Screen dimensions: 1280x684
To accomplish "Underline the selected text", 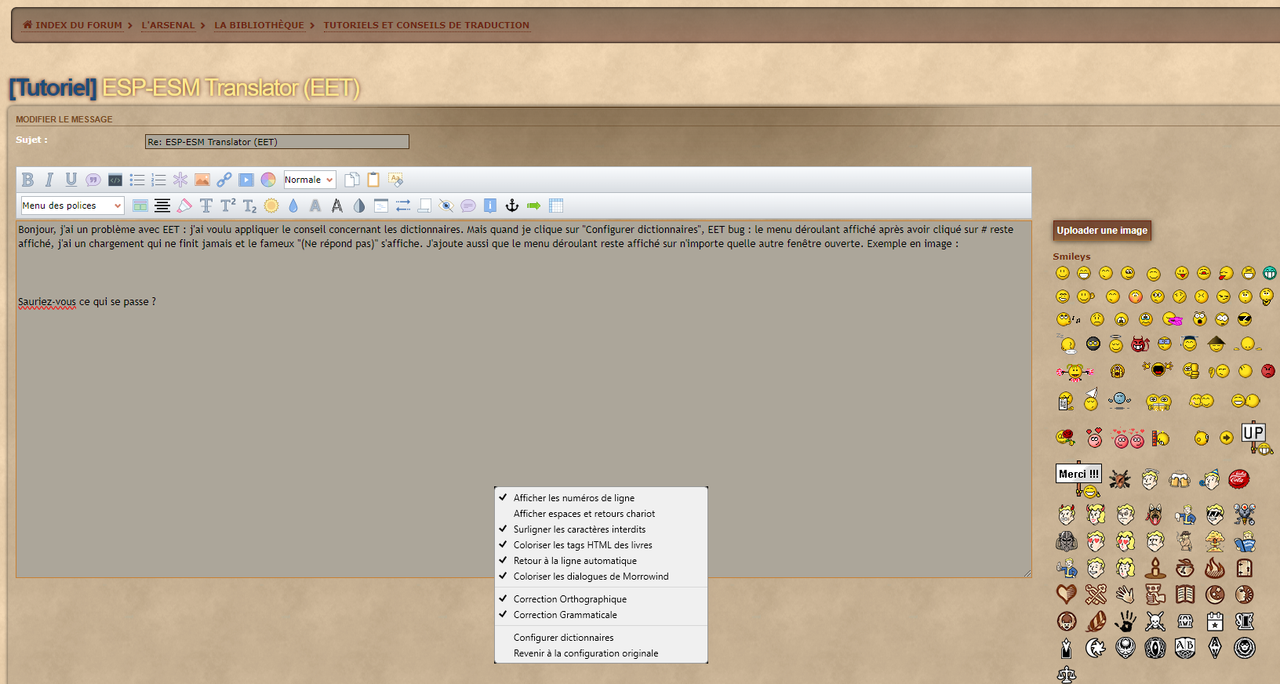I will tap(71, 180).
